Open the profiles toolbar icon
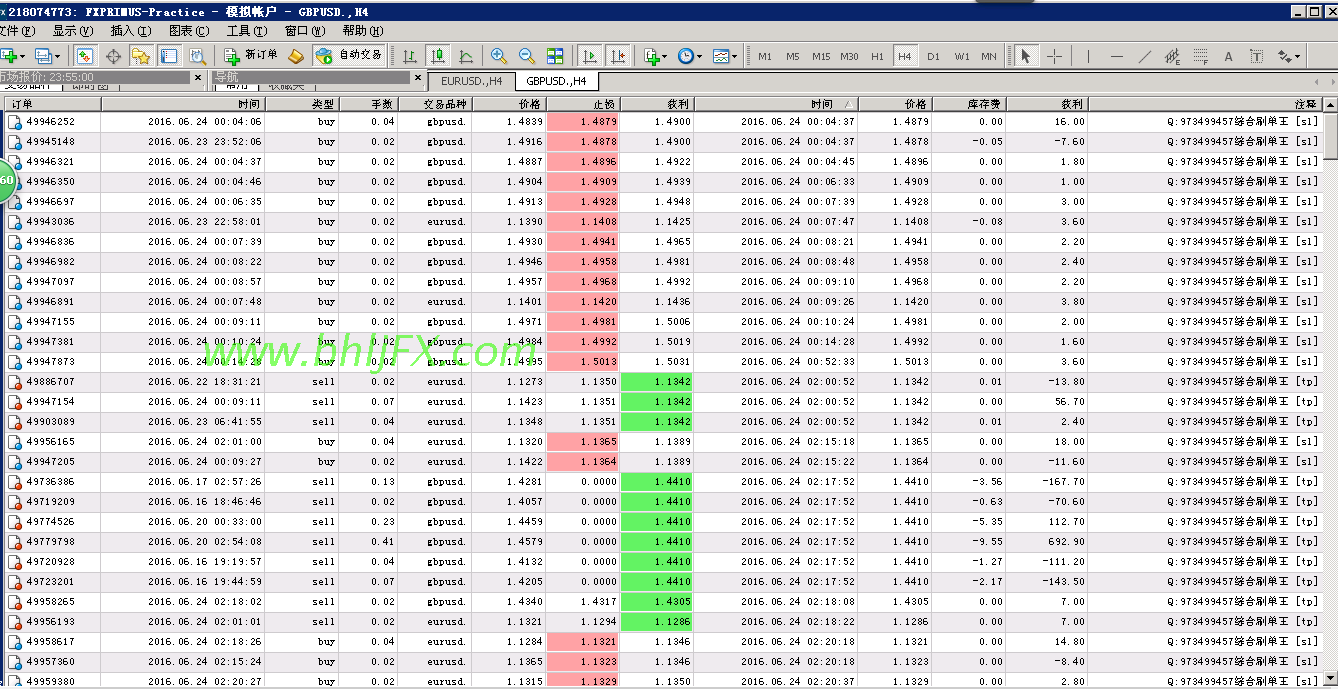 43,56
